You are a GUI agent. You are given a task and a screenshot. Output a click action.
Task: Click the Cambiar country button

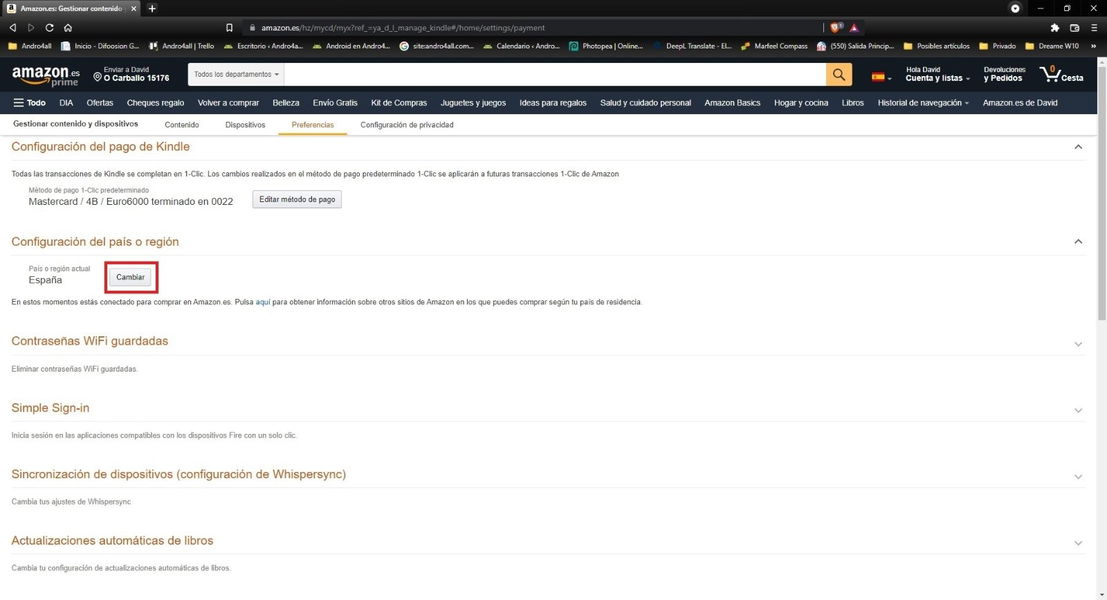point(130,277)
